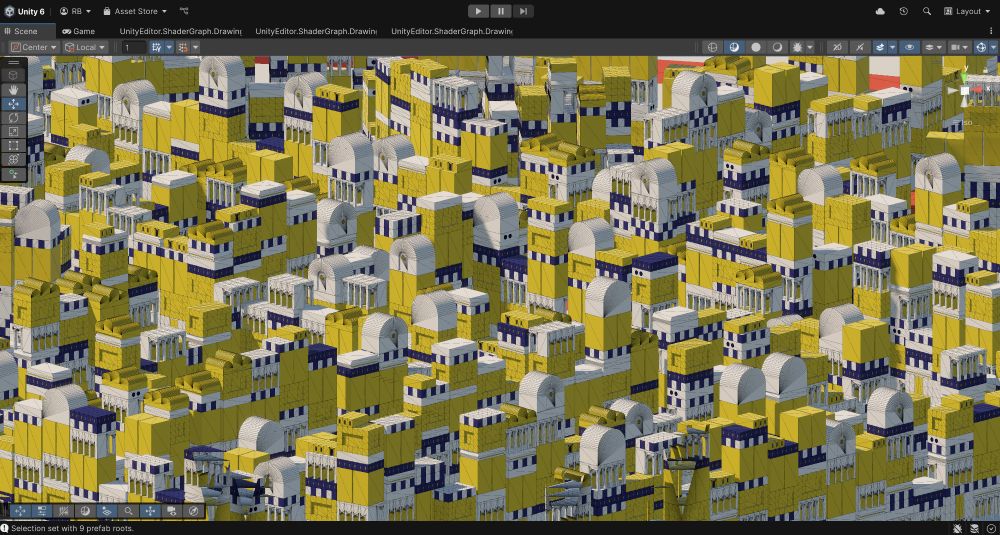
Task: Click the Step frame button
Action: click(523, 11)
